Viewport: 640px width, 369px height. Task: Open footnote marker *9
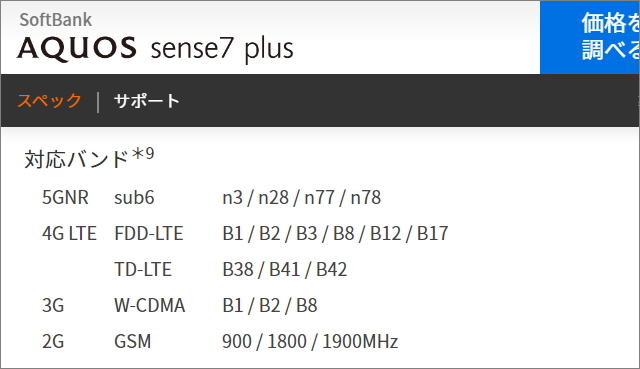pyautogui.click(x=143, y=155)
